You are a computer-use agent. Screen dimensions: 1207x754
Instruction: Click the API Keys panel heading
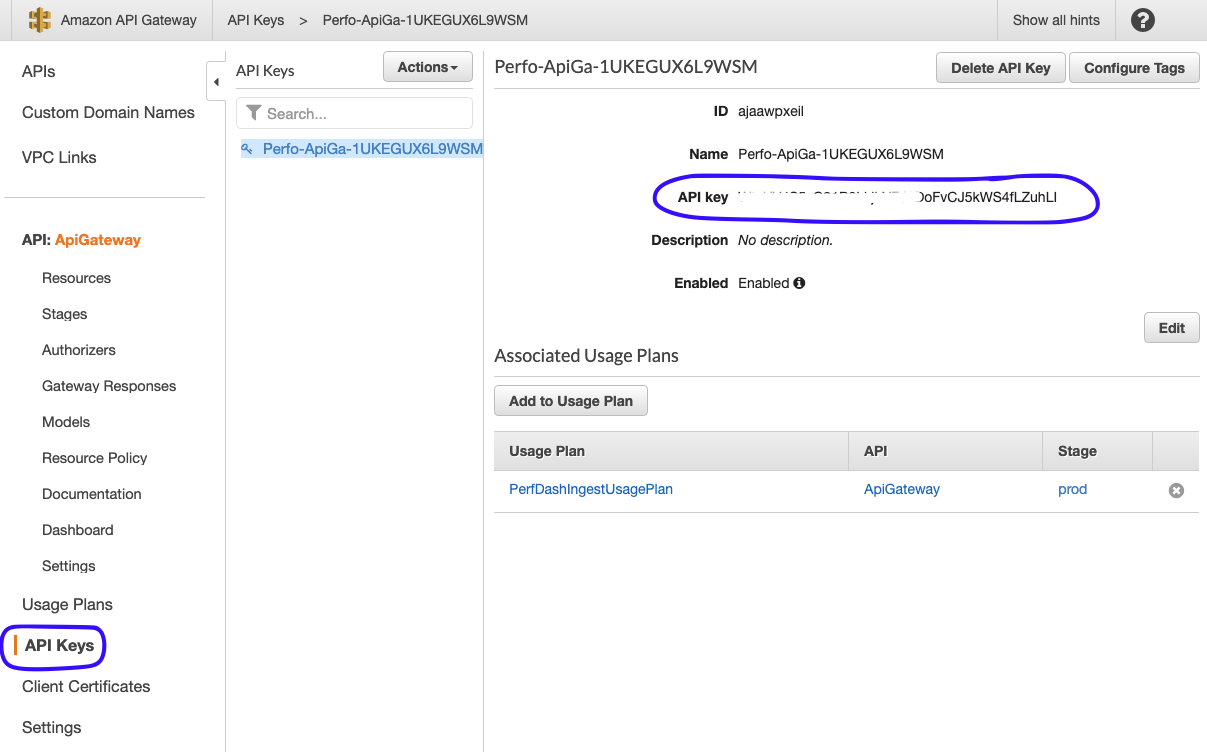coord(265,71)
